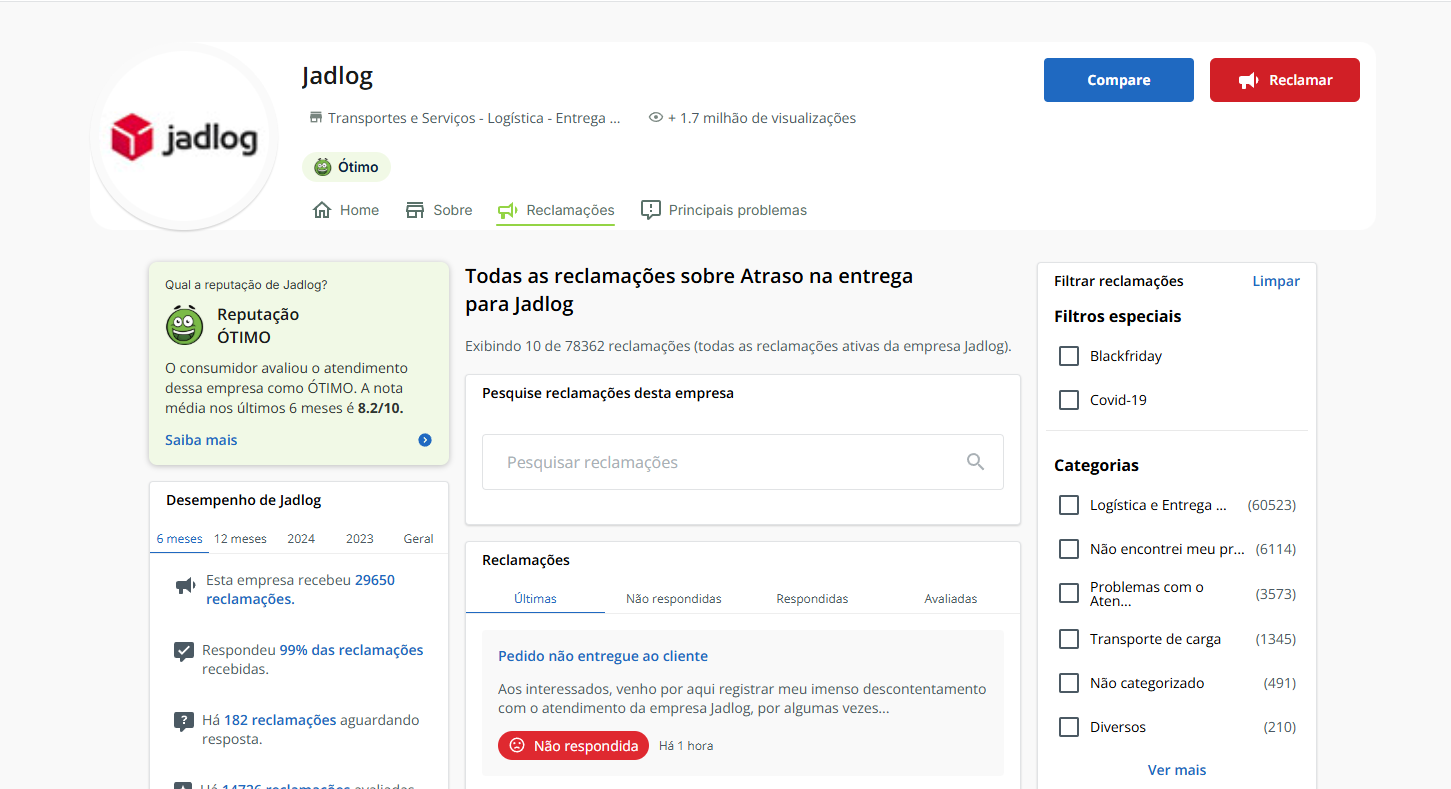Click the 182 reclamações link
1451x789 pixels.
[280, 720]
